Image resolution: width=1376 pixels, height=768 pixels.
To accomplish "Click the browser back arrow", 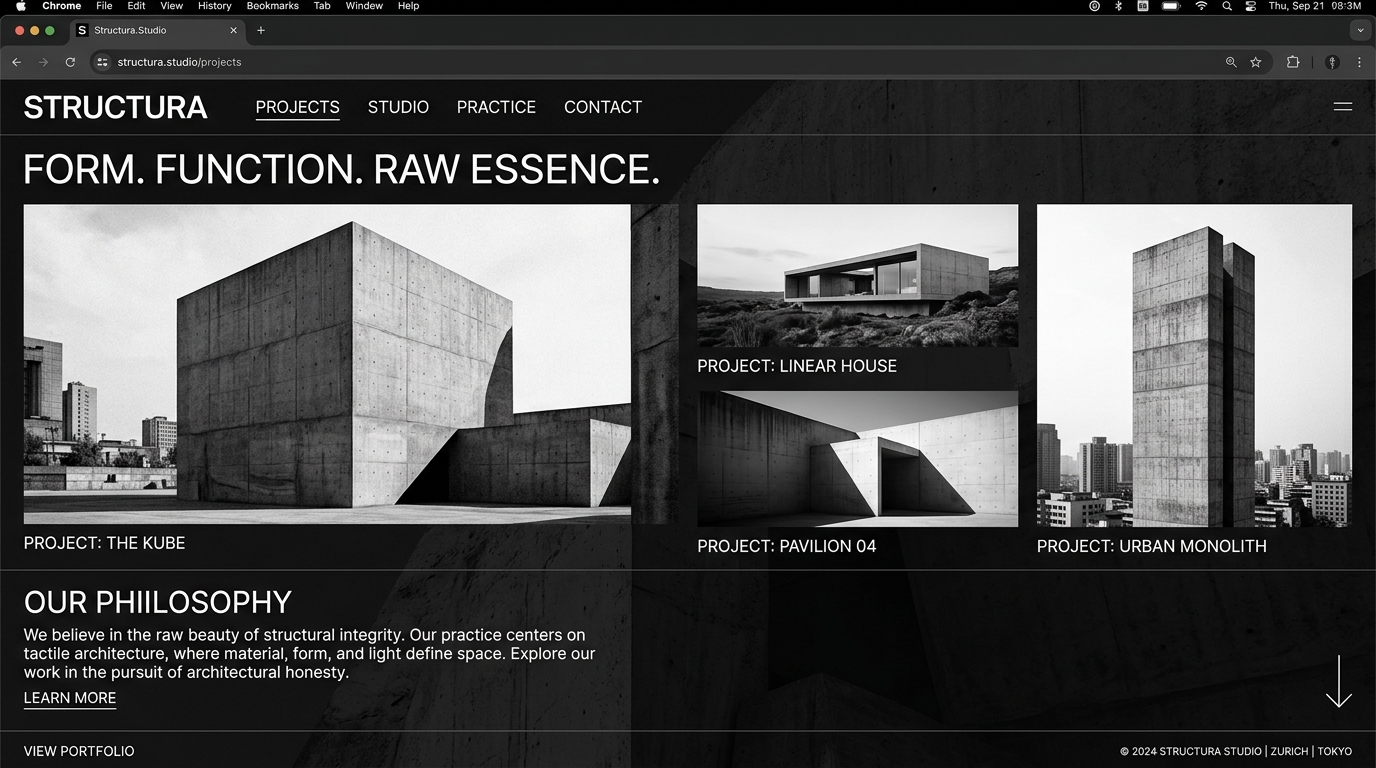I will 16,62.
